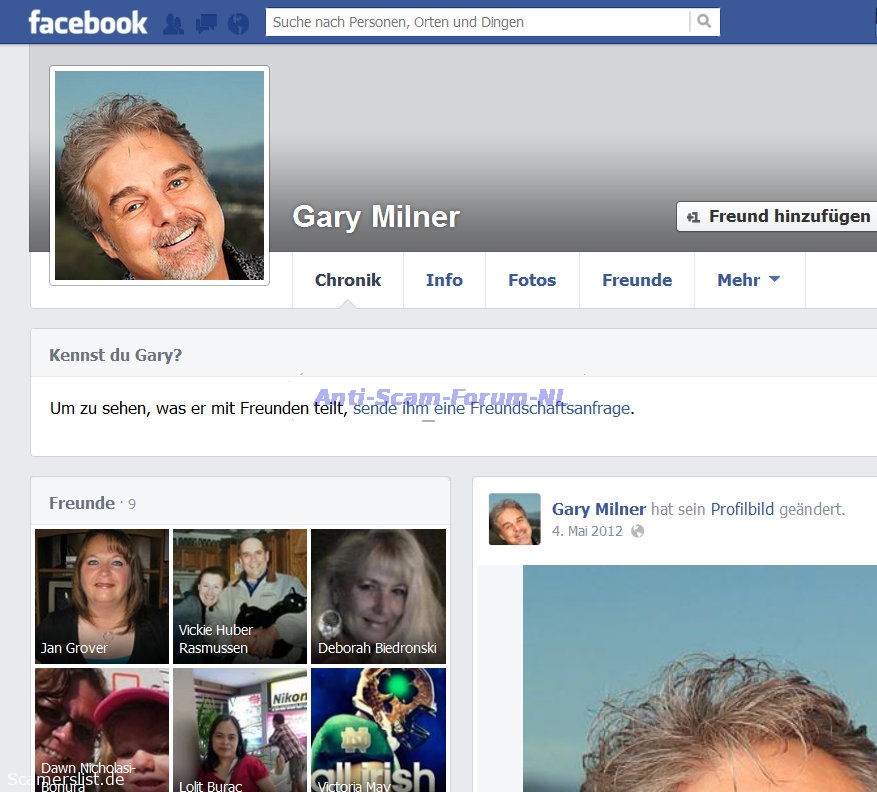Switch to the Chronik tab
Screen dimensions: 877x792
347,280
